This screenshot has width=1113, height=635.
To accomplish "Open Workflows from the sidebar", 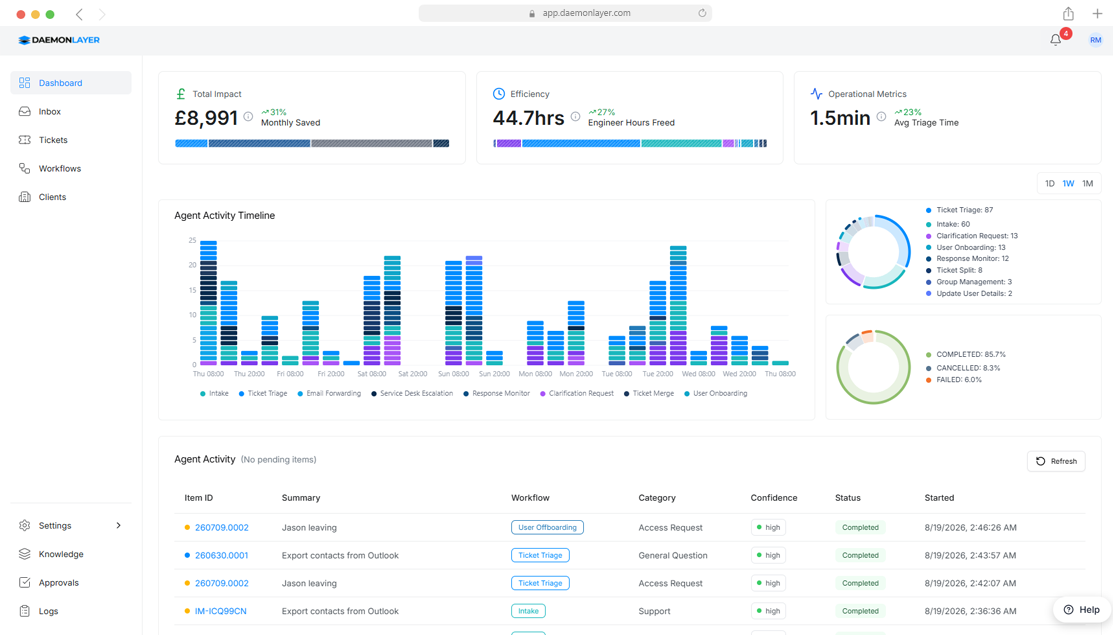I will (x=71, y=168).
